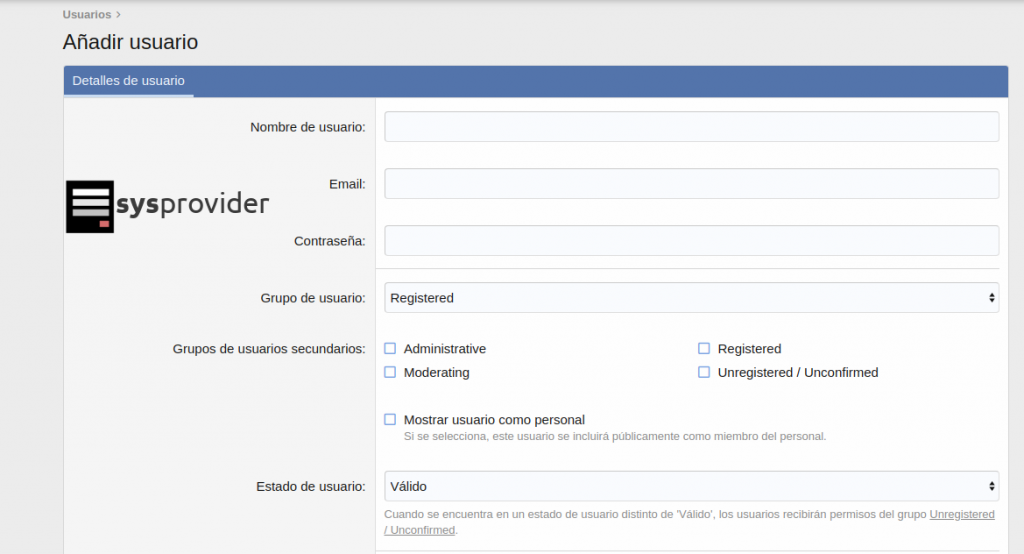Enable Mostrar usuario como personal checkbox
The width and height of the screenshot is (1024, 554).
click(391, 420)
